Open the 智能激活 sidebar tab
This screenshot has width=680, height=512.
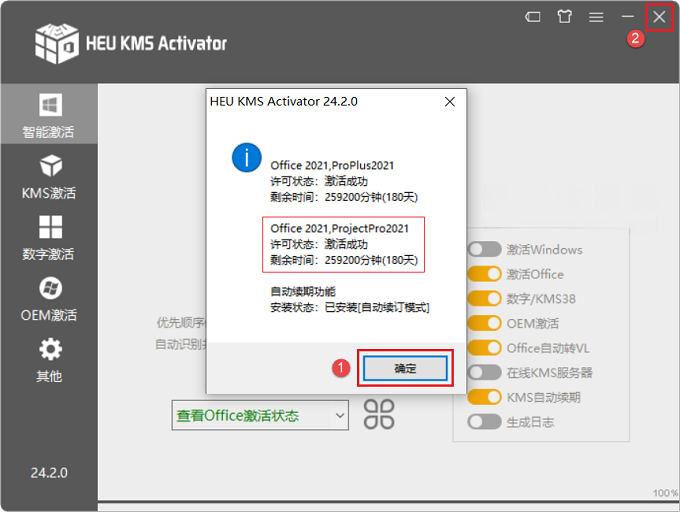[49, 114]
